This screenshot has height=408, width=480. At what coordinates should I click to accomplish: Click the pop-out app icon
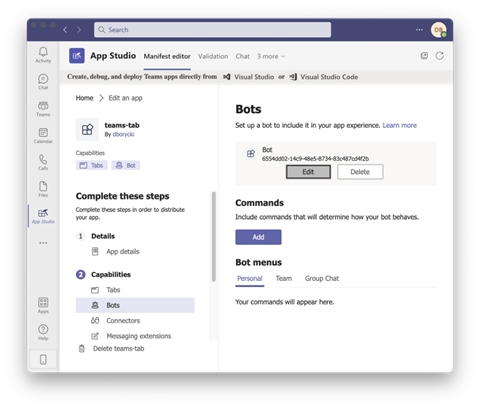pos(424,56)
